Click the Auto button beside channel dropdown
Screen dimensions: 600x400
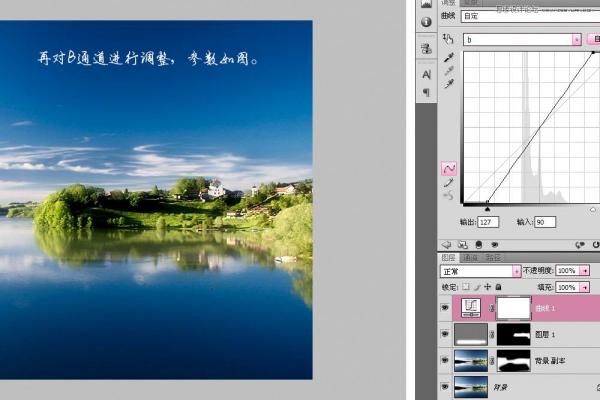coord(593,39)
